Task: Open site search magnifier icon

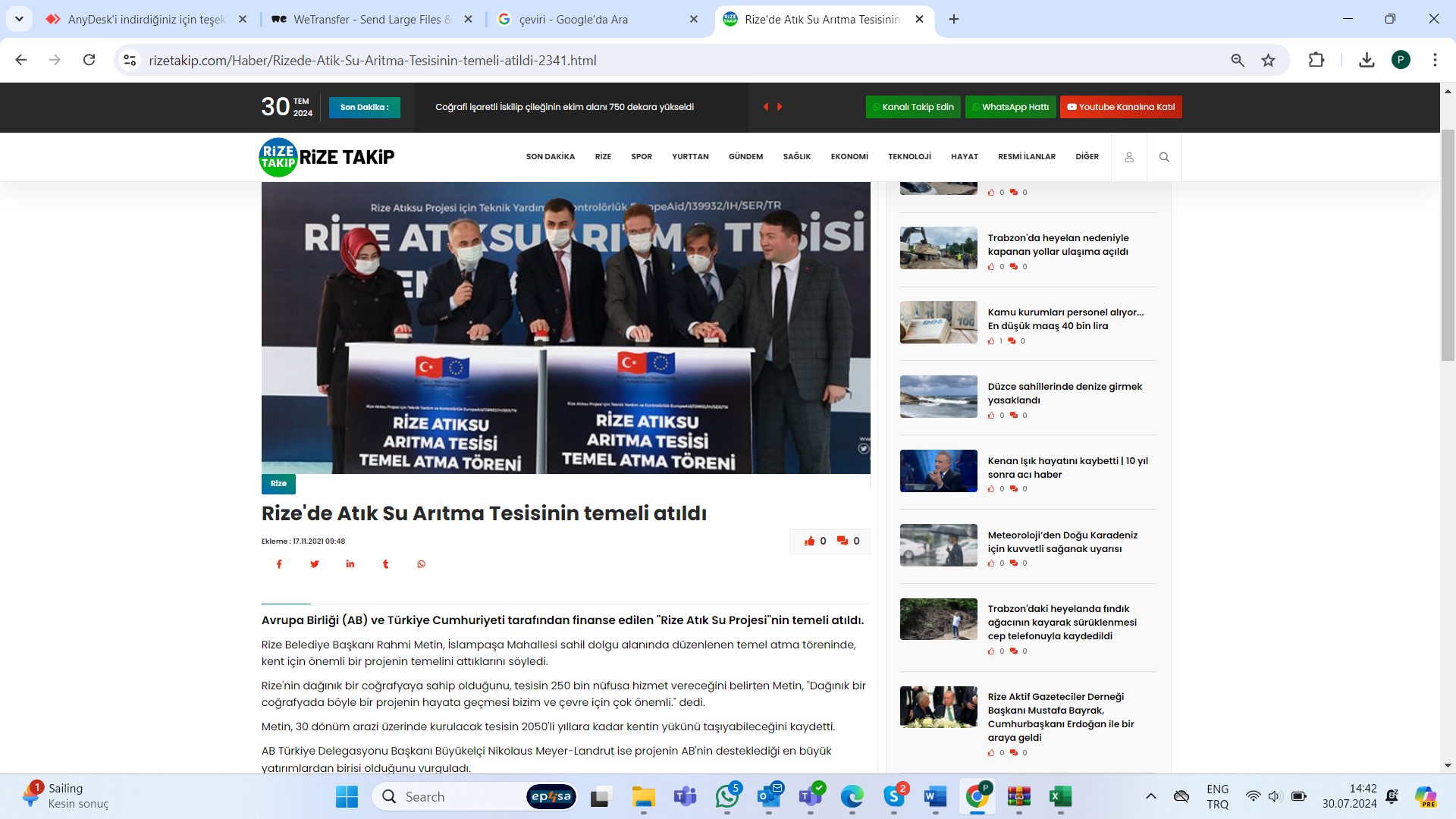Action: pos(1164,157)
